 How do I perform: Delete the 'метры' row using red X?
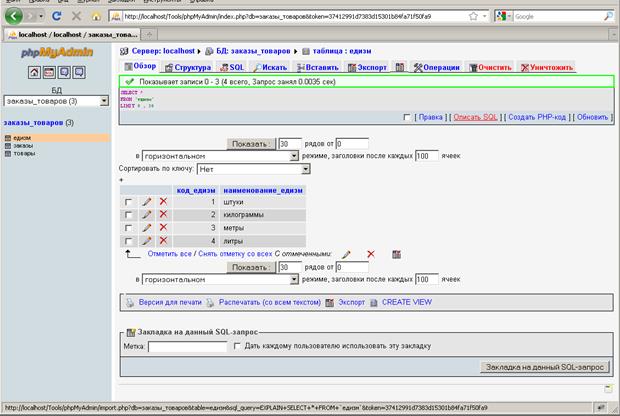[x=163, y=227]
